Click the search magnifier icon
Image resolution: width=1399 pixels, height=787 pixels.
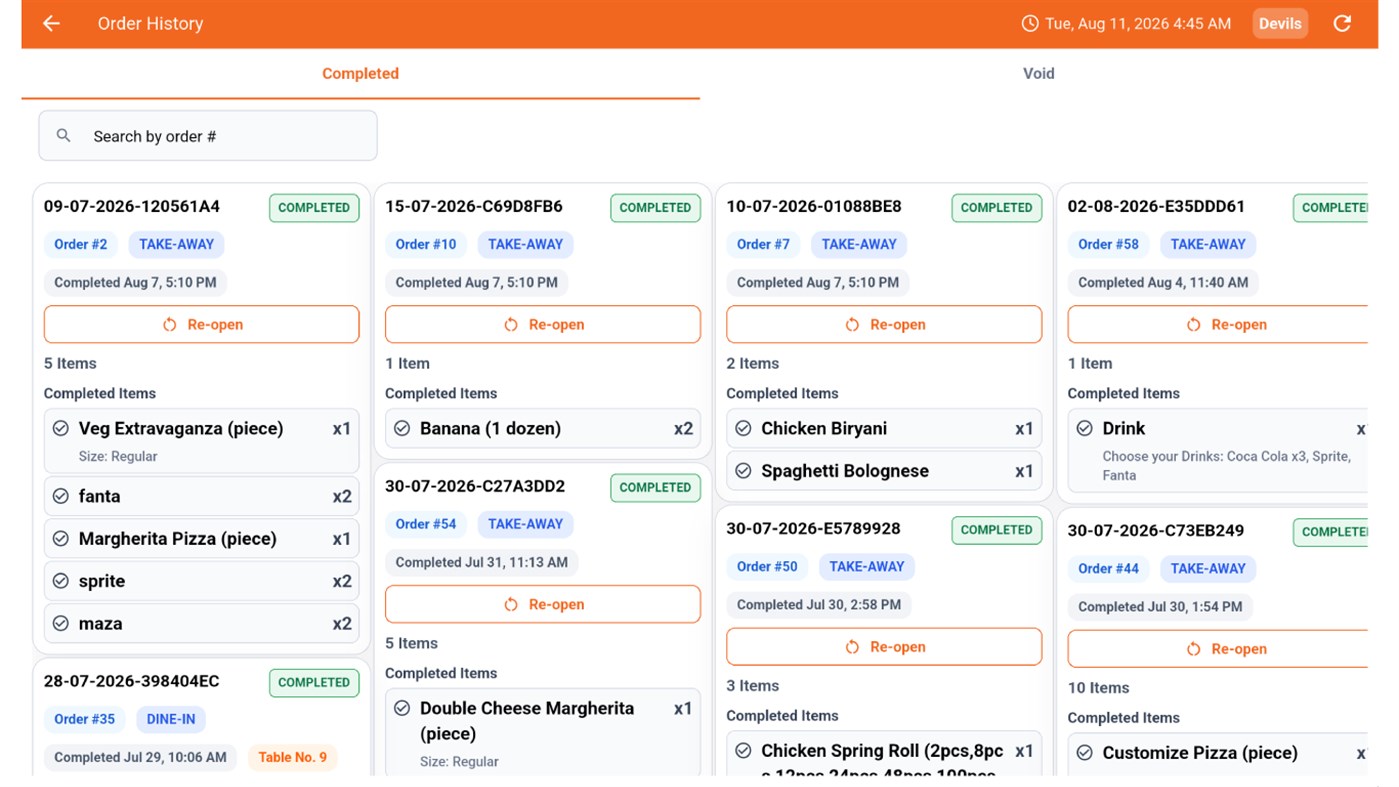tap(63, 136)
